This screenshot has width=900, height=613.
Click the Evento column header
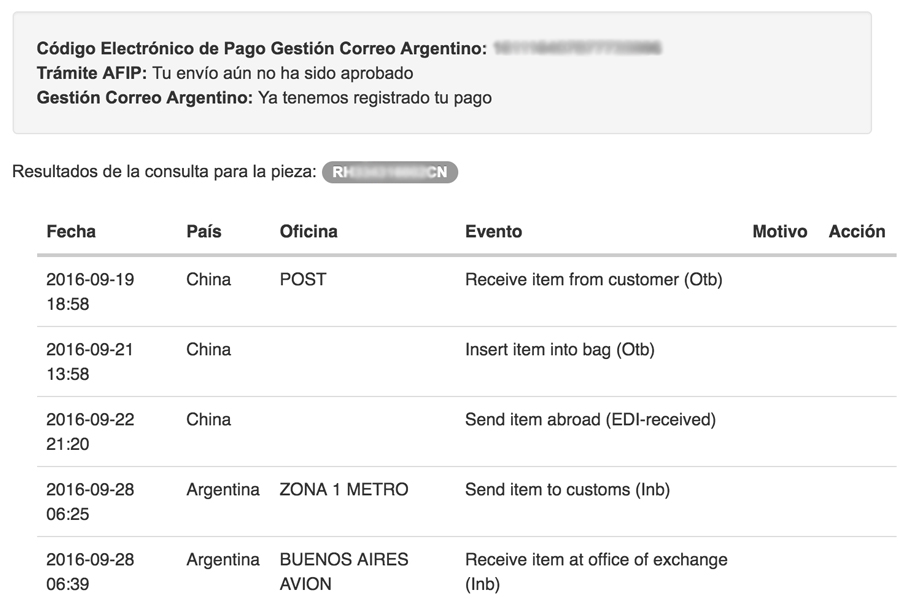[x=493, y=231]
